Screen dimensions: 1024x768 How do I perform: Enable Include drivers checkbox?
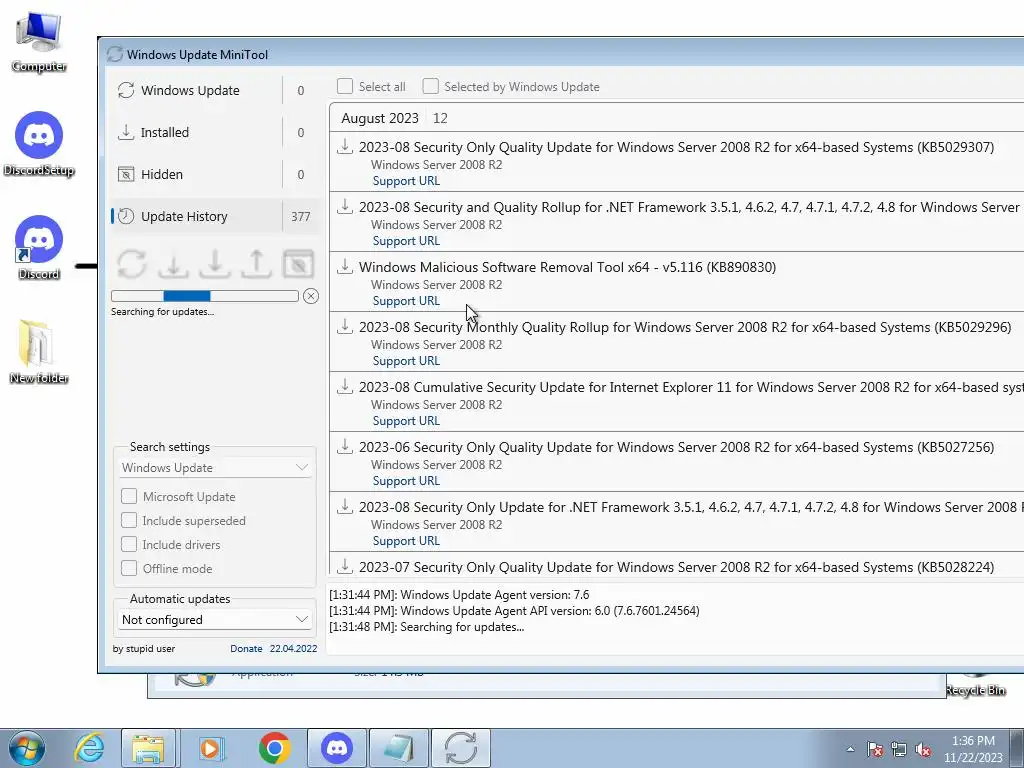tap(129, 545)
